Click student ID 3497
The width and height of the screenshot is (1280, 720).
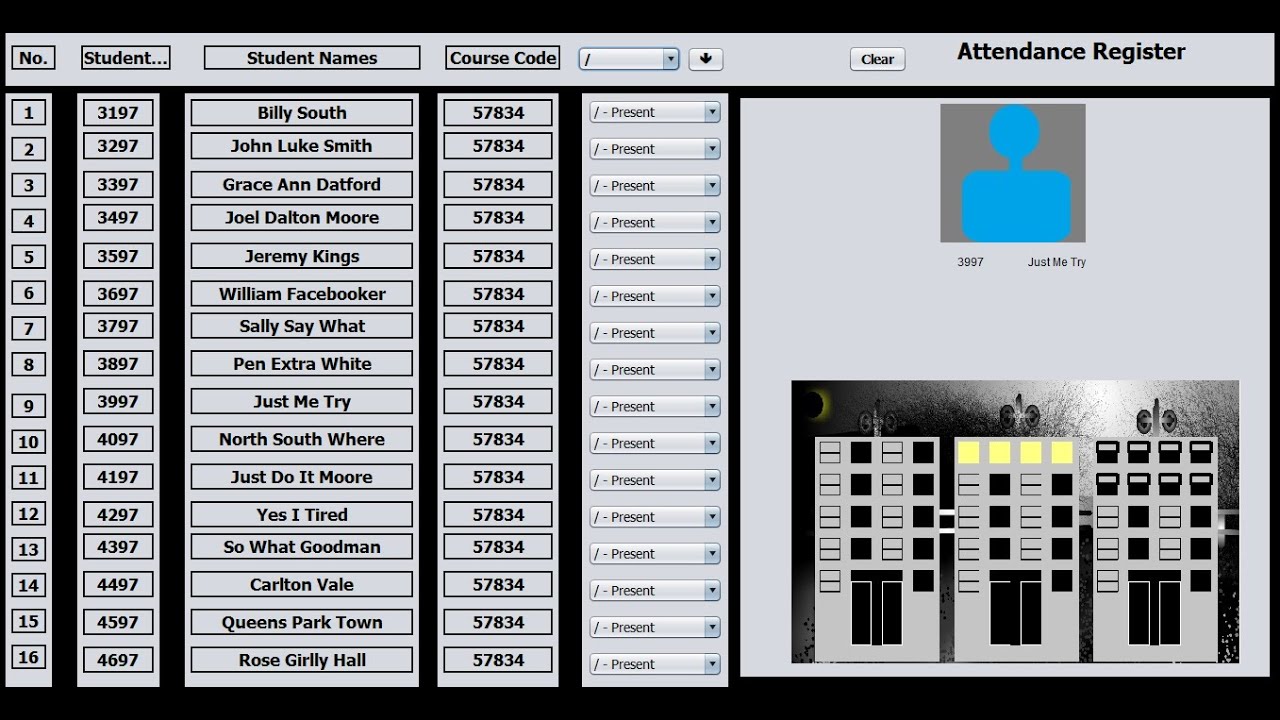[117, 218]
